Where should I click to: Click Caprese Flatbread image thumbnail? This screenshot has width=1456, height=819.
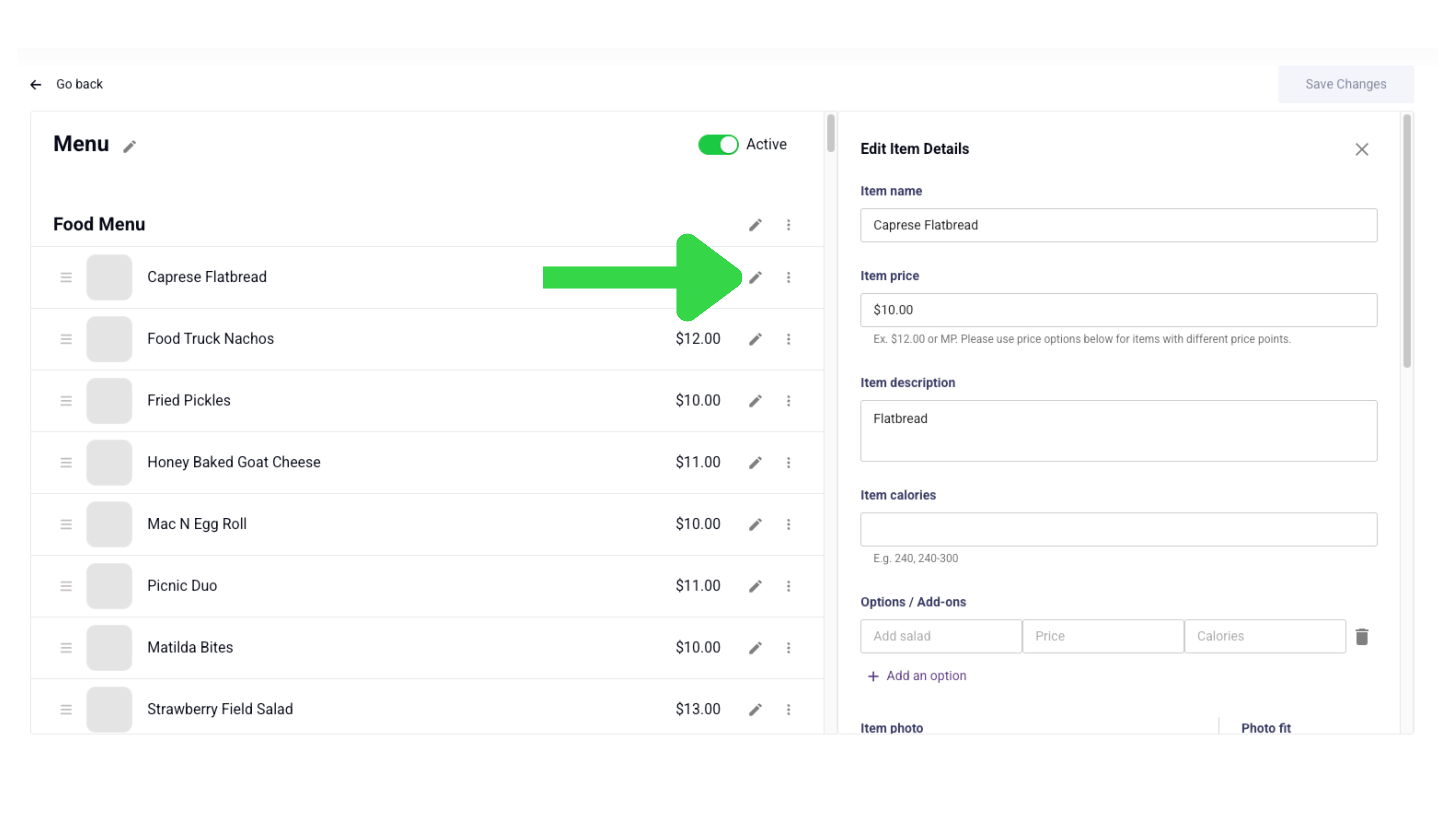click(x=109, y=278)
